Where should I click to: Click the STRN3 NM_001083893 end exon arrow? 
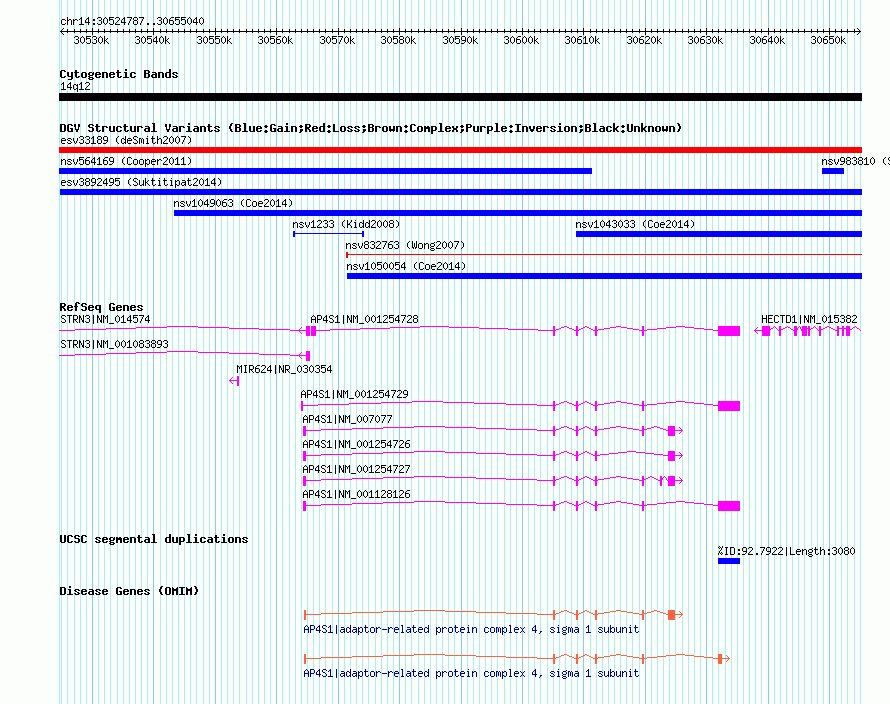point(304,356)
